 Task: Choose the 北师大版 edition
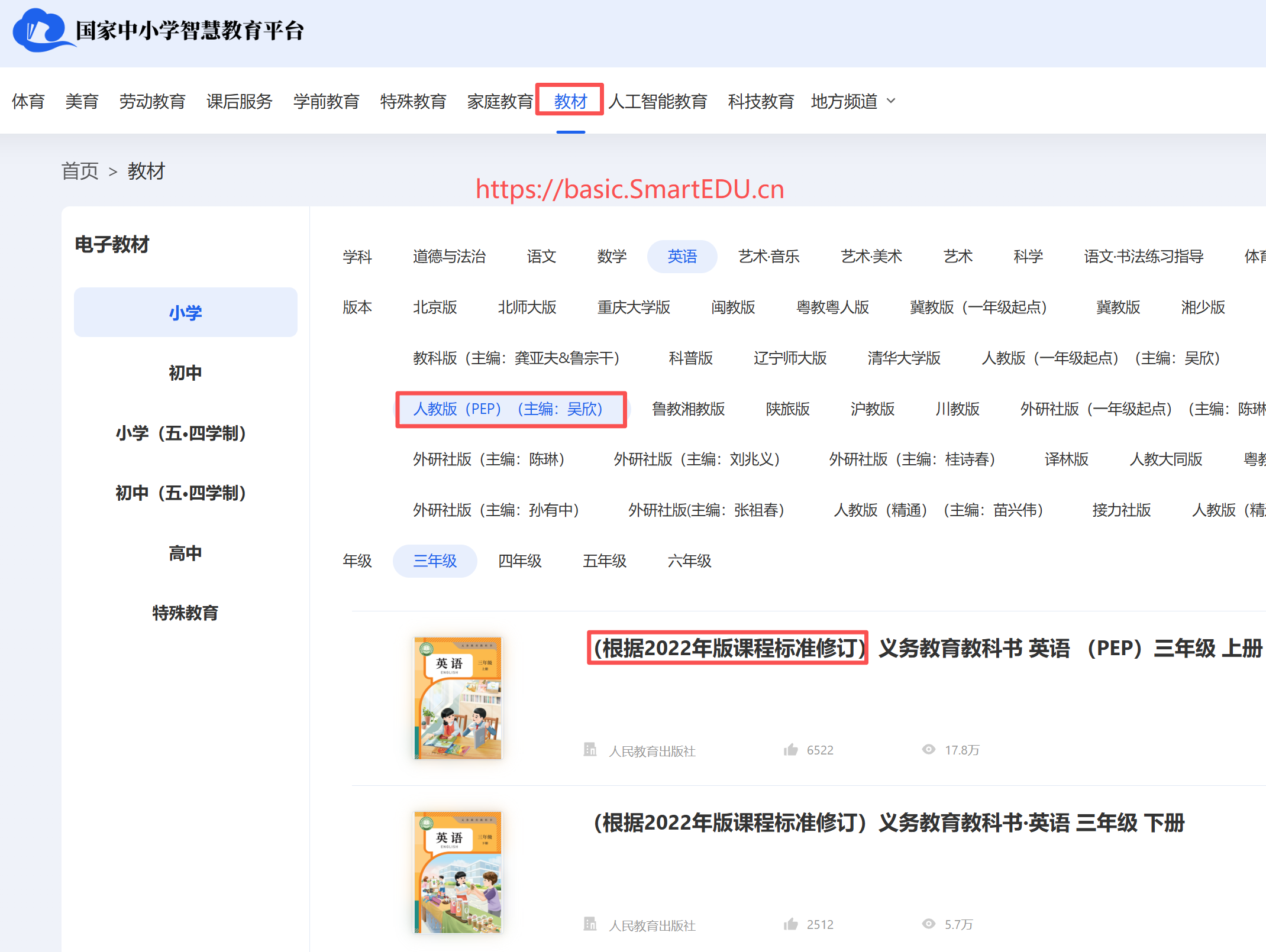(527, 307)
